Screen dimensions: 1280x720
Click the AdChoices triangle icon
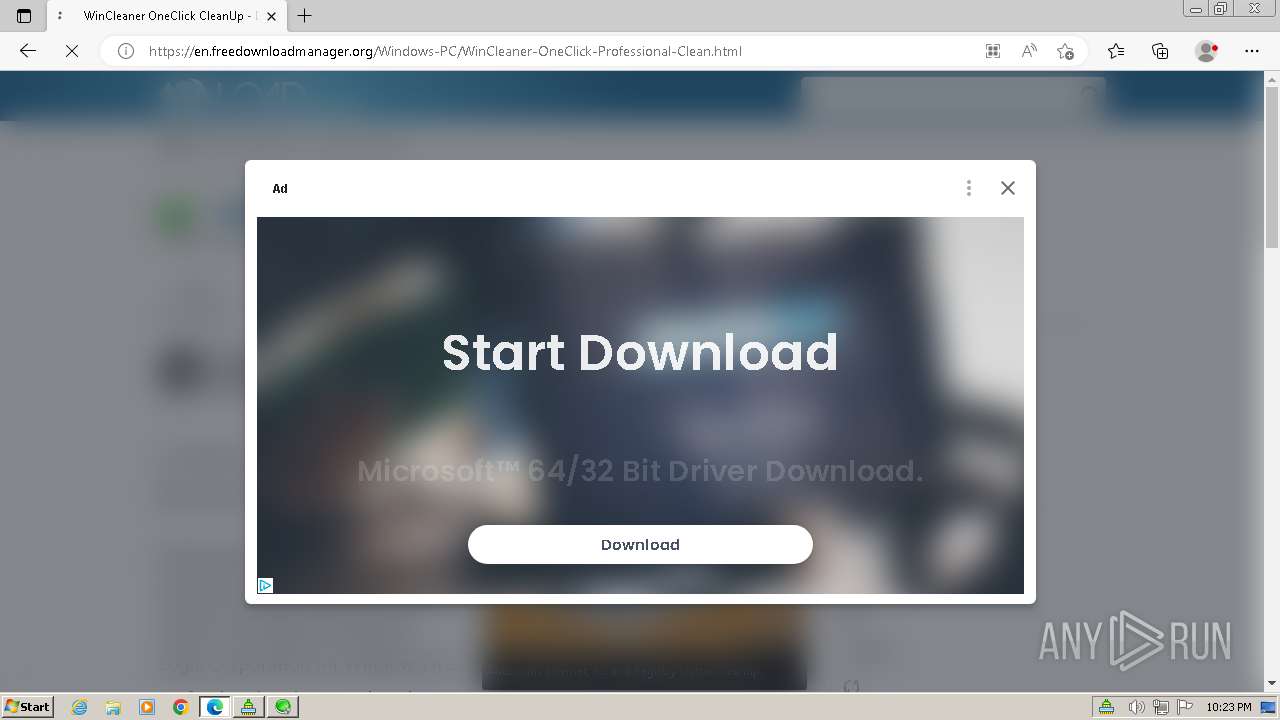[265, 585]
